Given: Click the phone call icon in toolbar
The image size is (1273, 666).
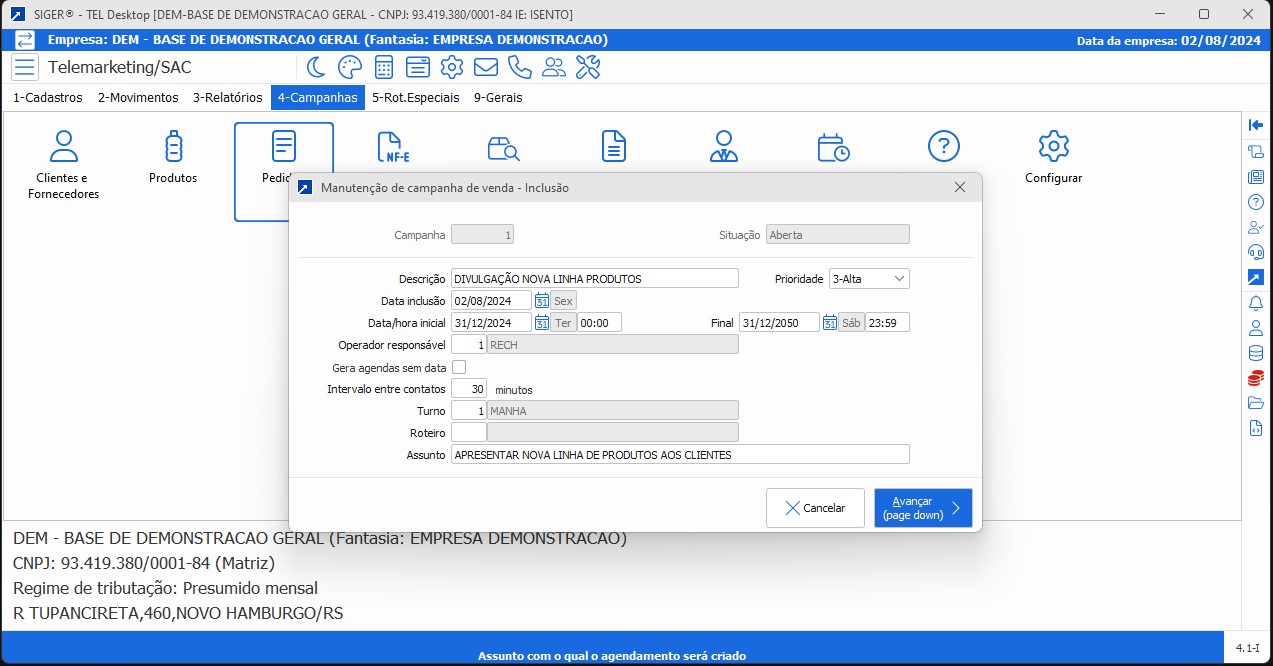Looking at the screenshot, I should tap(519, 67).
